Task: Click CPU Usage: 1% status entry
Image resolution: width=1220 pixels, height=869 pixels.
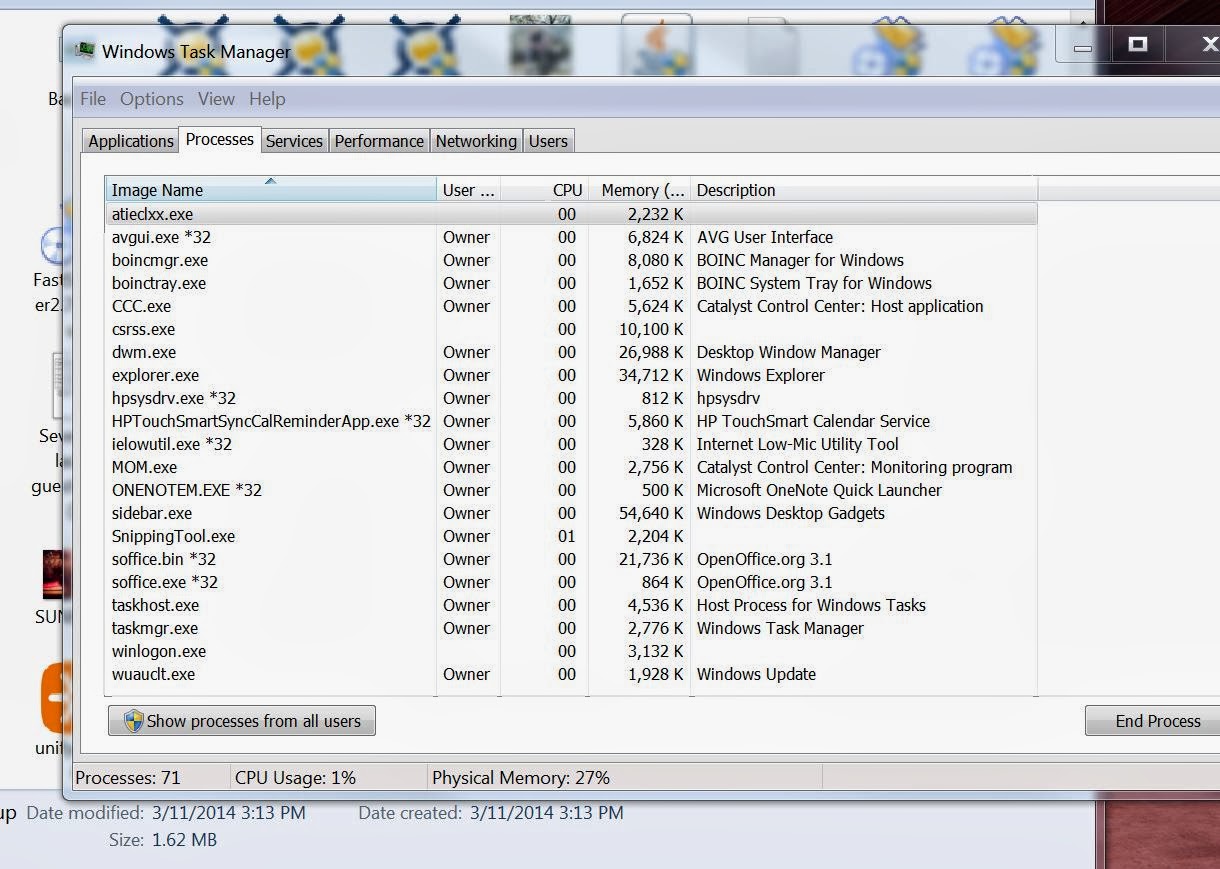Action: pyautogui.click(x=295, y=777)
